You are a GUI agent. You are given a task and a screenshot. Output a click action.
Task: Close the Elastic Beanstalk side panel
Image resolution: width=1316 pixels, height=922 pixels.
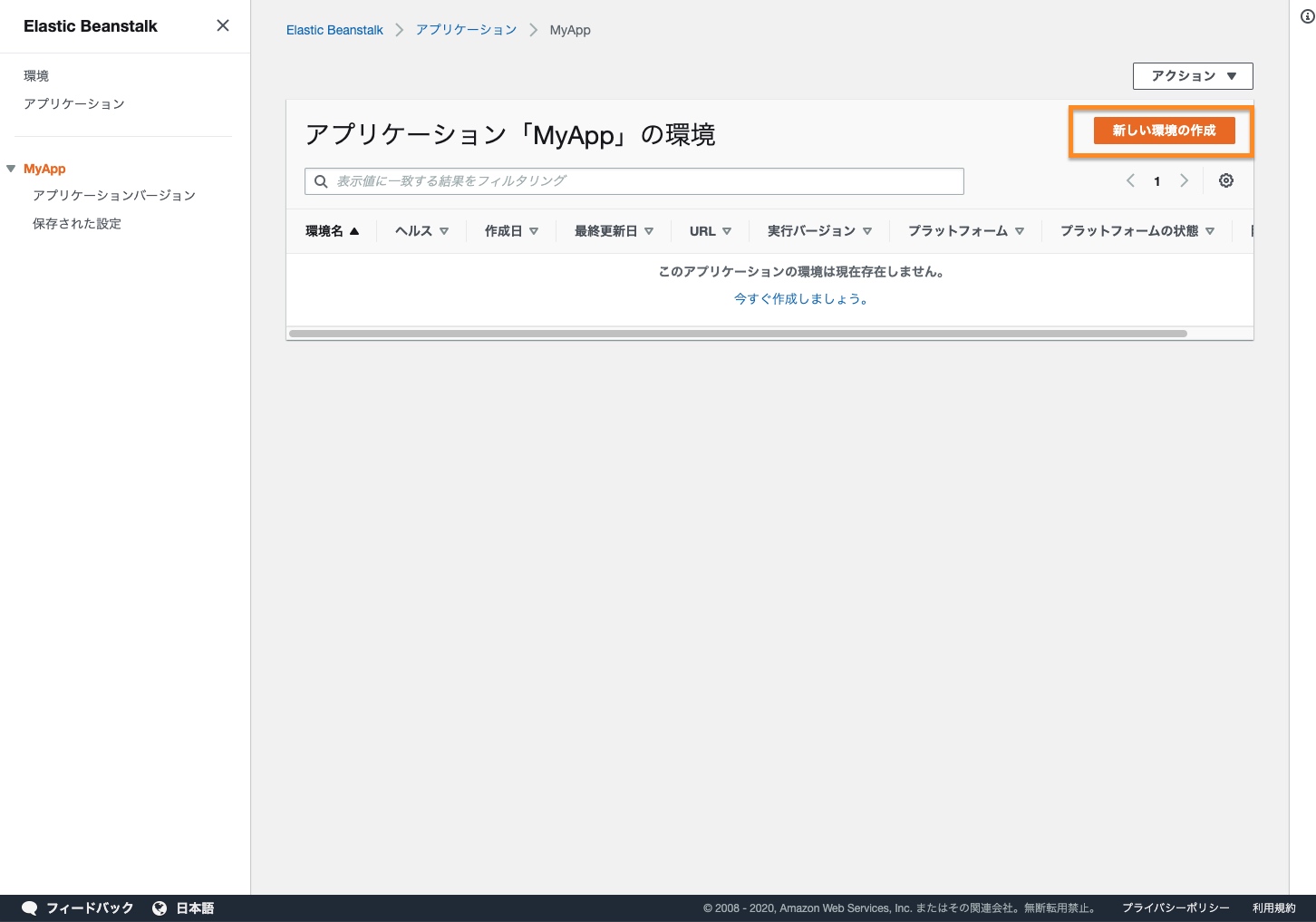[x=223, y=25]
